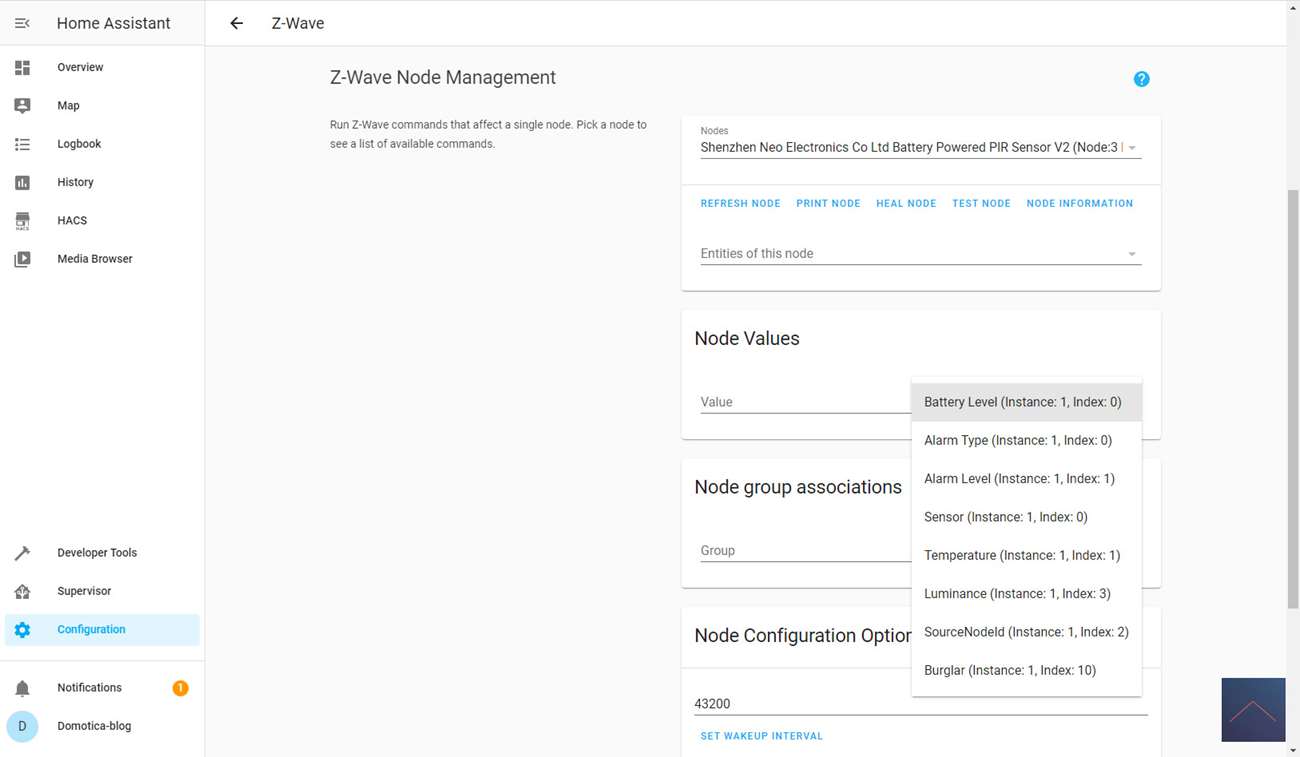Select Burglar value option
1300x757 pixels.
(x=1010, y=670)
